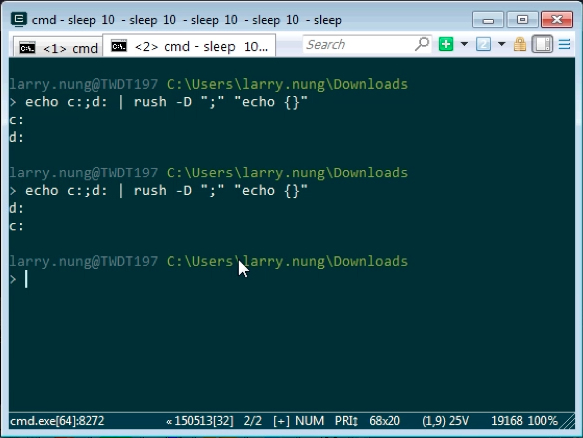Click into the Search input field

click(359, 45)
